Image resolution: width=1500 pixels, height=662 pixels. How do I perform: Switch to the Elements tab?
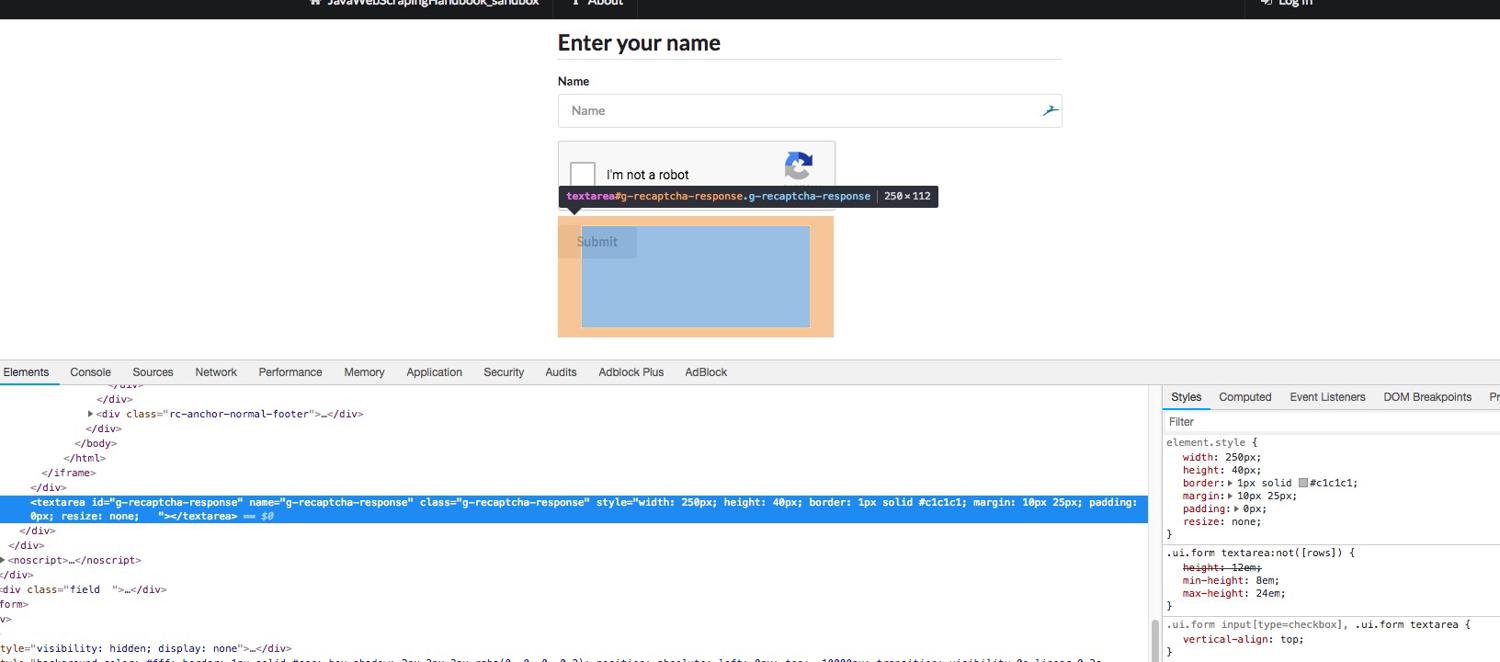coord(26,372)
